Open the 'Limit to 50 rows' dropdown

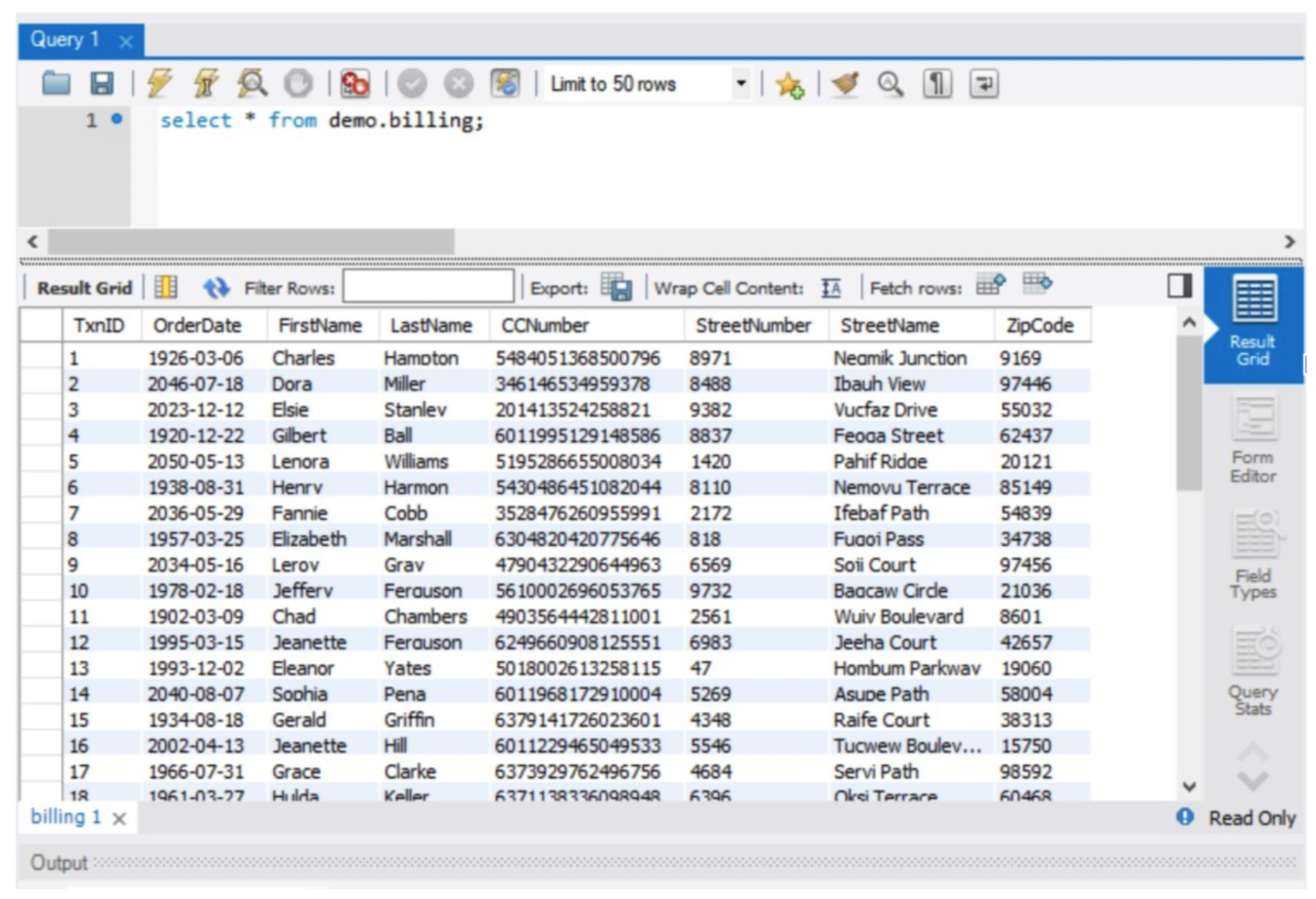pos(741,84)
